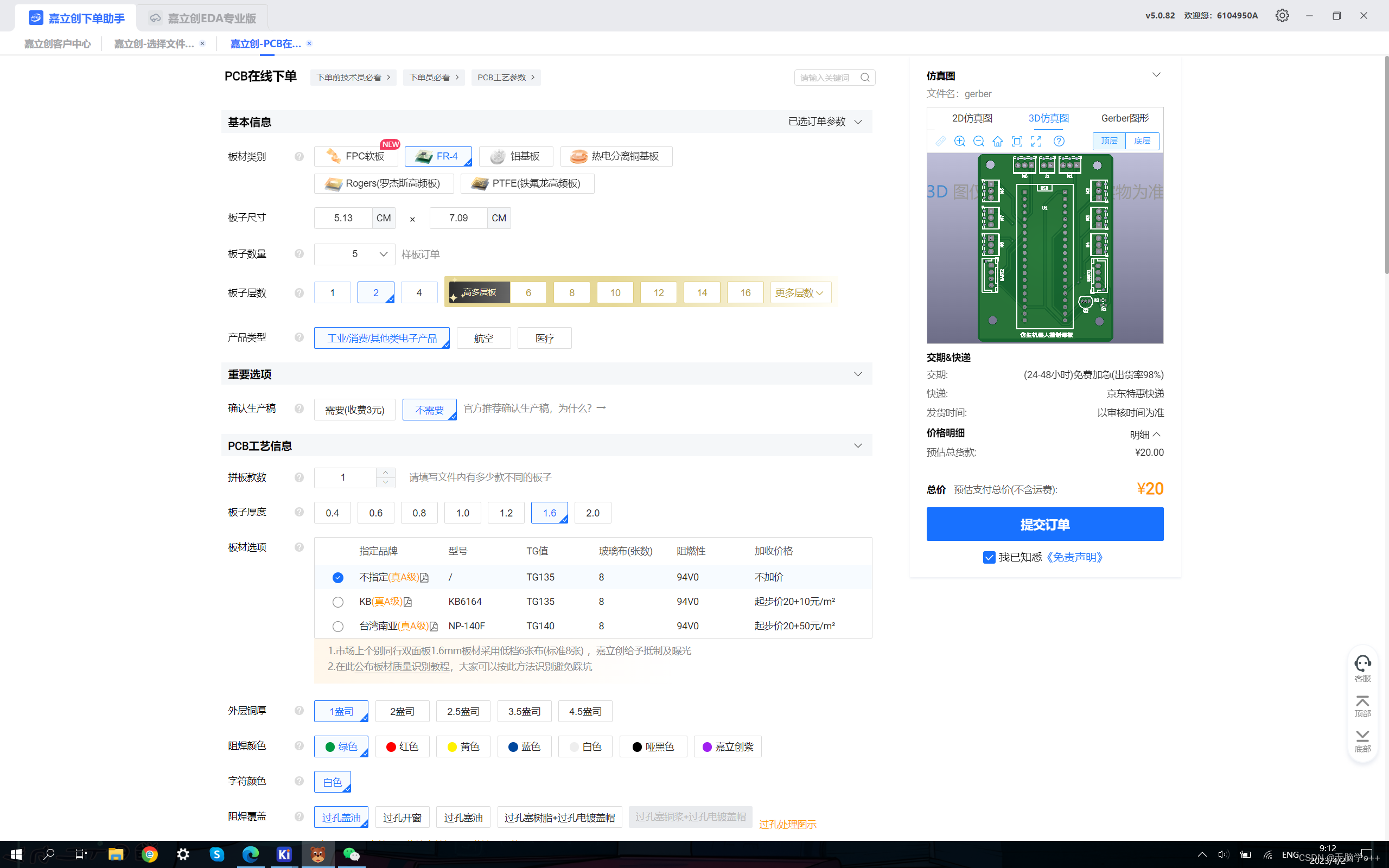Click help icon next to 确认生产稿
The width and height of the screenshot is (1389, 868).
(x=299, y=408)
